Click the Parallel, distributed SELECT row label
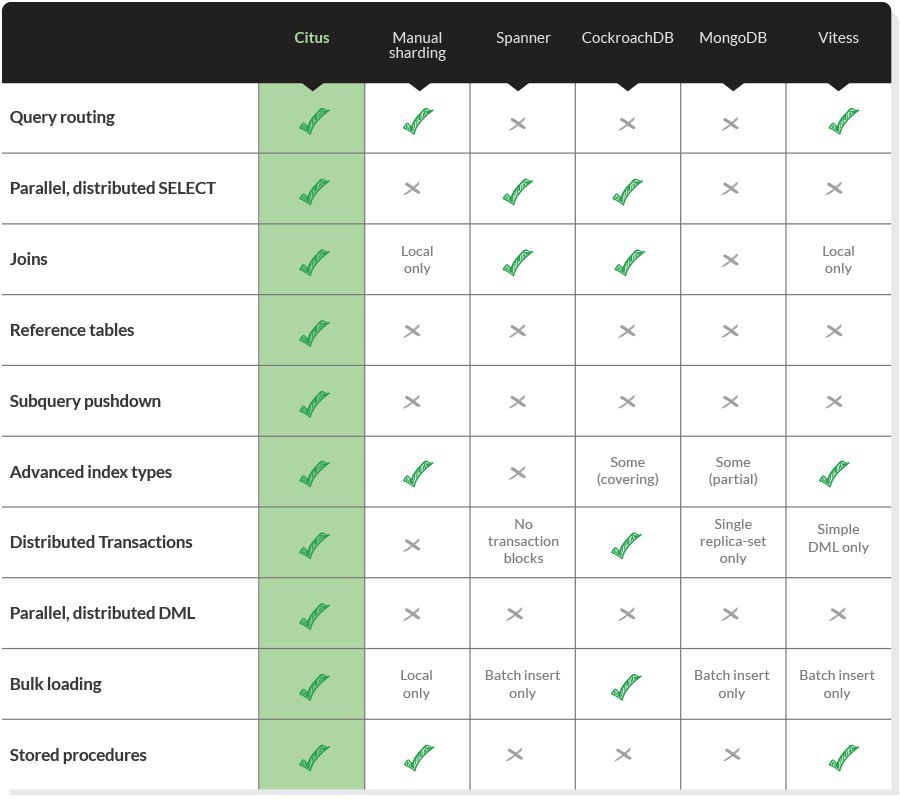This screenshot has height=800, width=900. [x=112, y=188]
